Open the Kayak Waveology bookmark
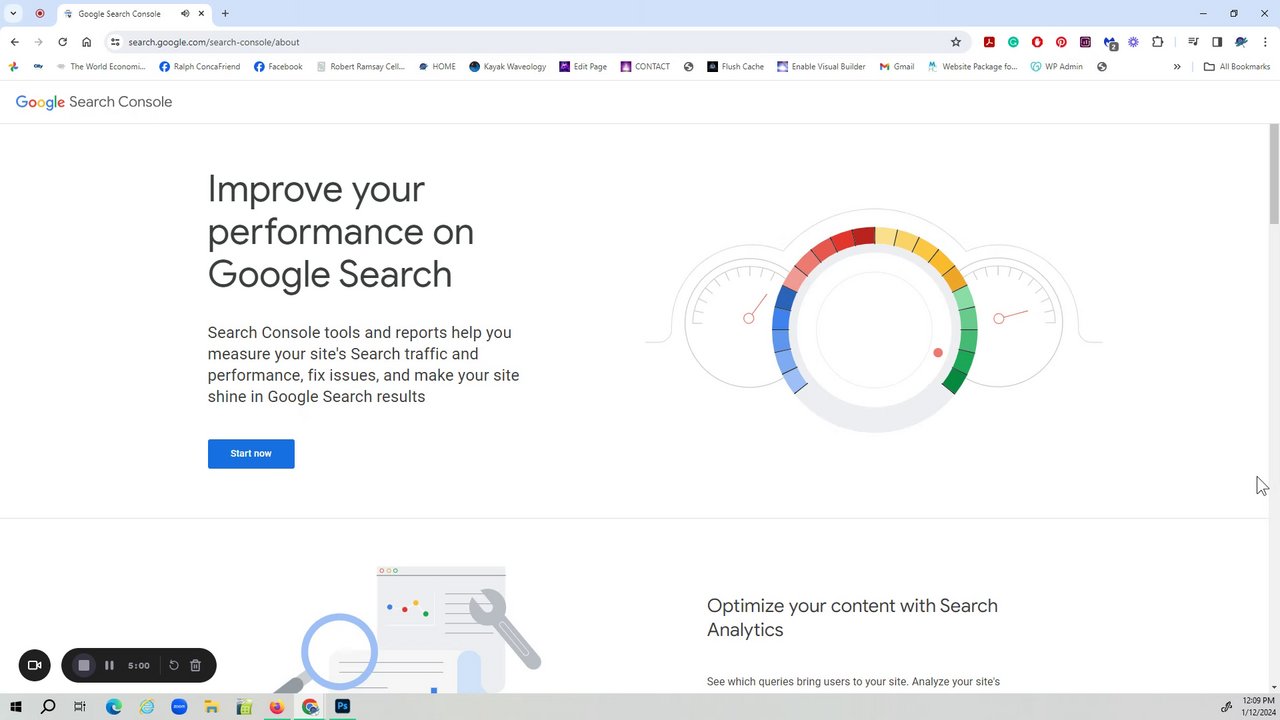1280x720 pixels. coord(508,67)
